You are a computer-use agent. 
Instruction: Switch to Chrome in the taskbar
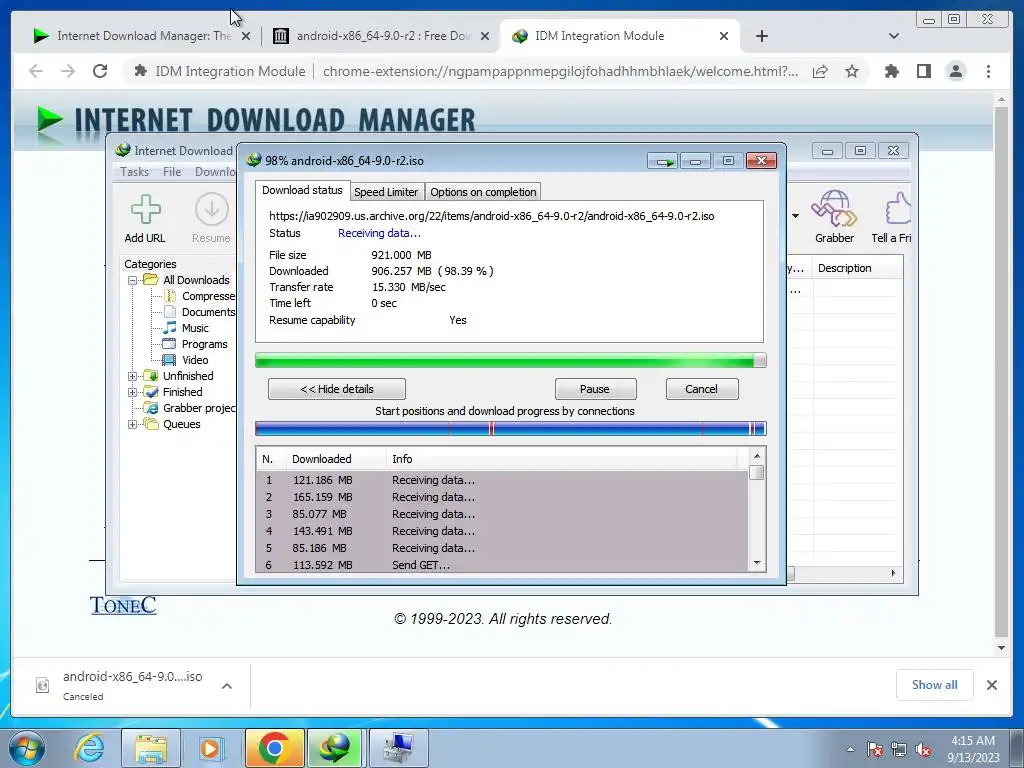[274, 748]
